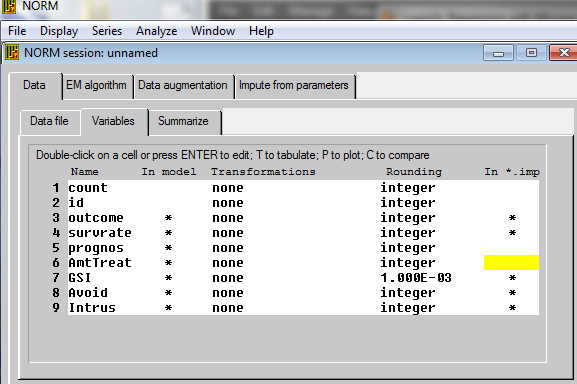Switch to the Summarize sub-tab

pyautogui.click(x=183, y=121)
